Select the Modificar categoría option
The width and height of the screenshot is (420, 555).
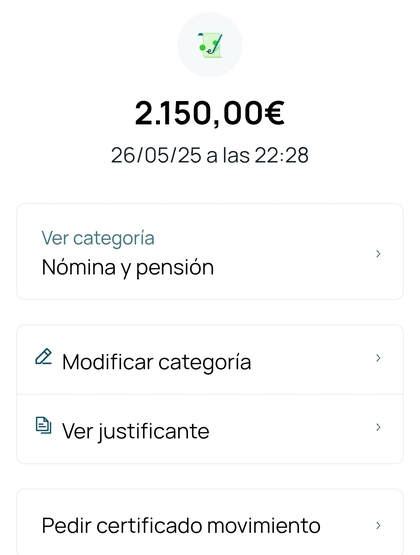(210, 359)
